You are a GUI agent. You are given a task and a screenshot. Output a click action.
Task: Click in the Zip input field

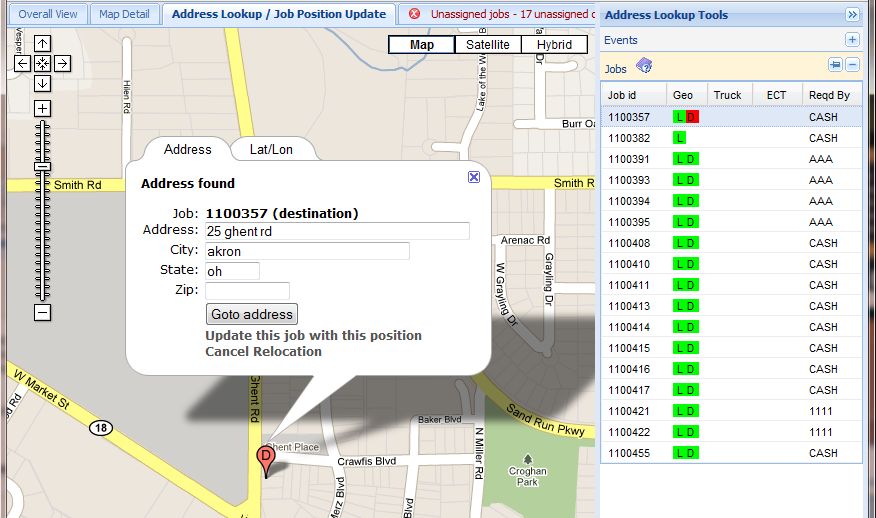247,291
